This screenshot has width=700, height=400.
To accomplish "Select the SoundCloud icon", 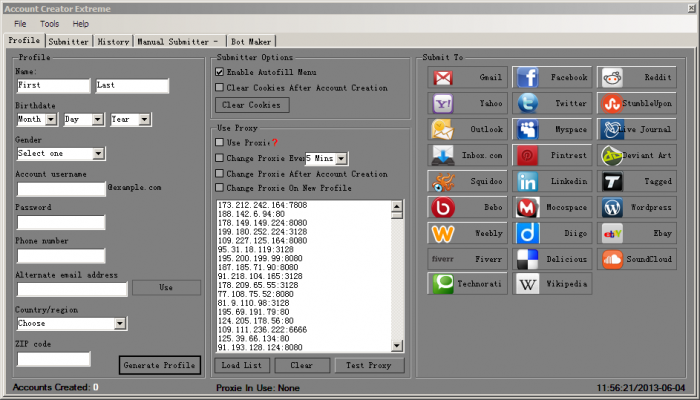I will pos(612,259).
